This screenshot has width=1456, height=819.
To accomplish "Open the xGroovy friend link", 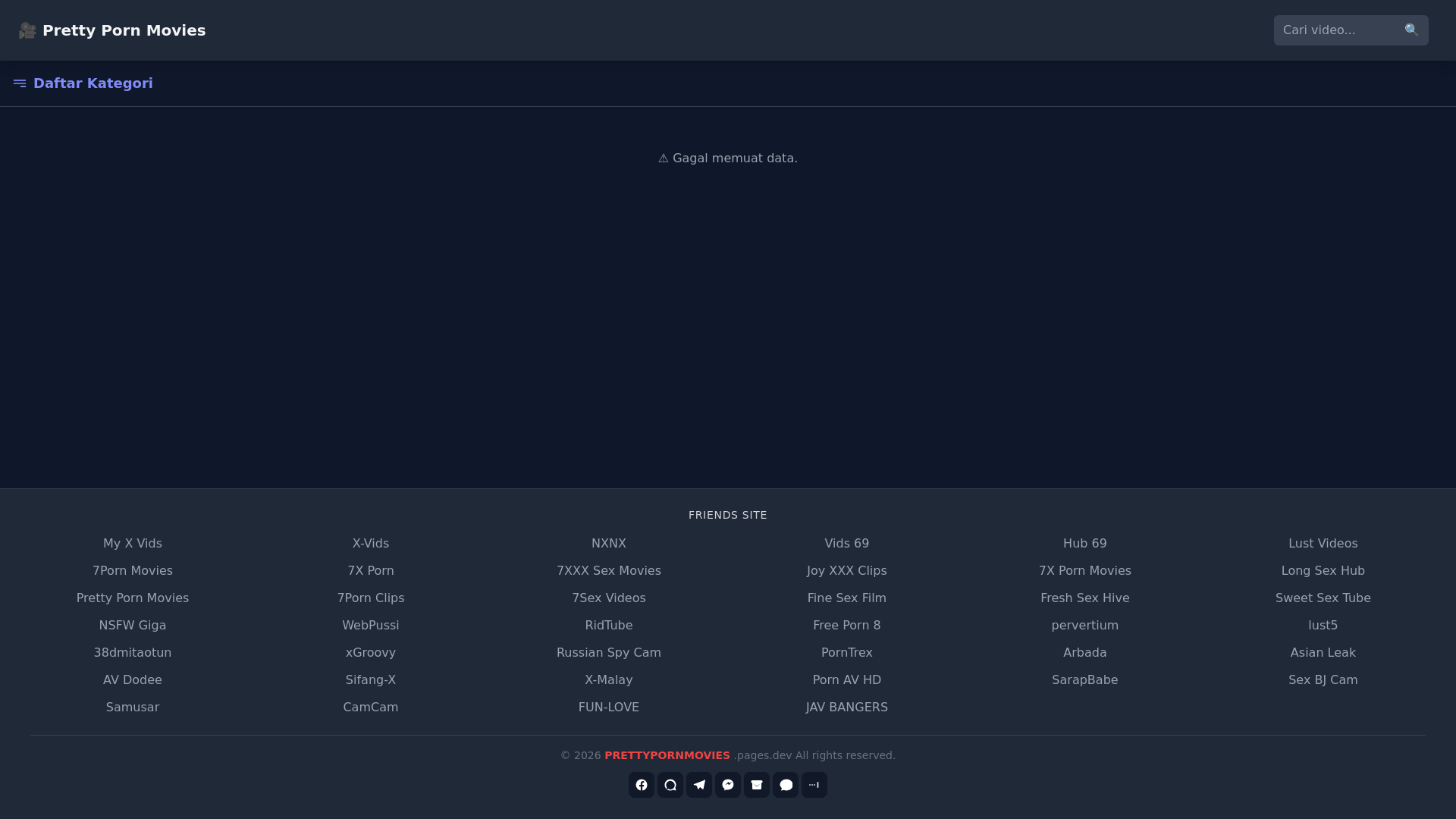I will [371, 653].
